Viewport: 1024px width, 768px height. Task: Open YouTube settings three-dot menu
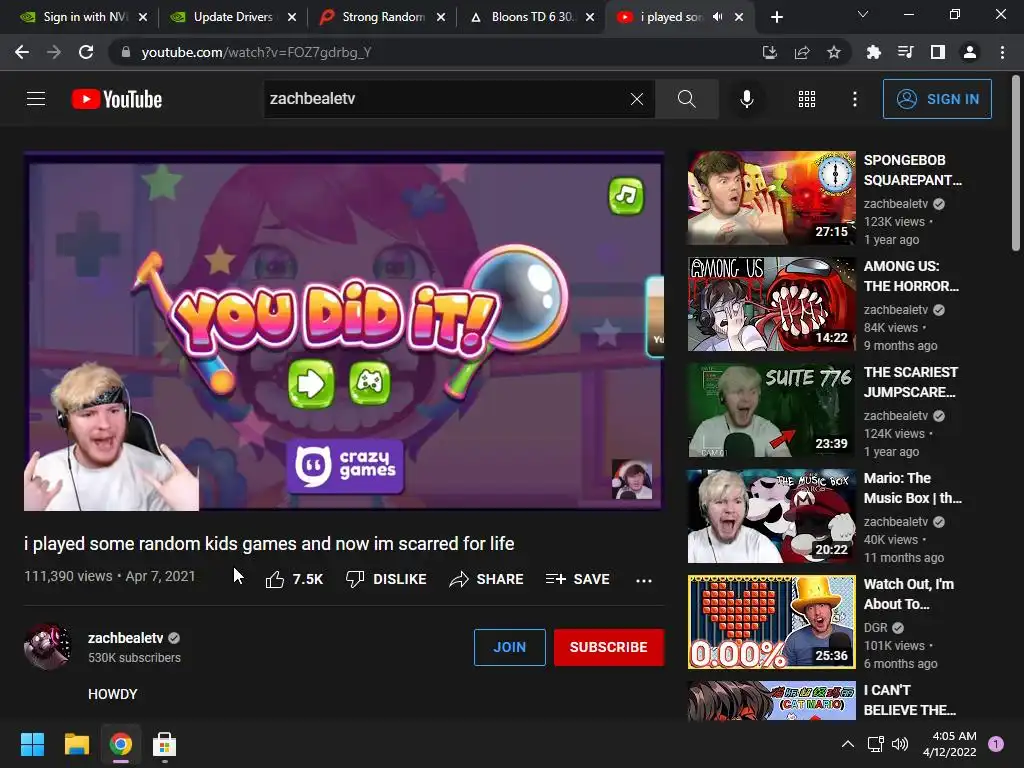pos(855,99)
